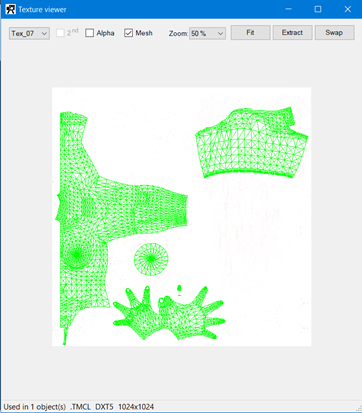Image resolution: width=362 pixels, height=413 pixels.
Task: Open the Tex_07 texture dropdown
Action: tap(29, 33)
